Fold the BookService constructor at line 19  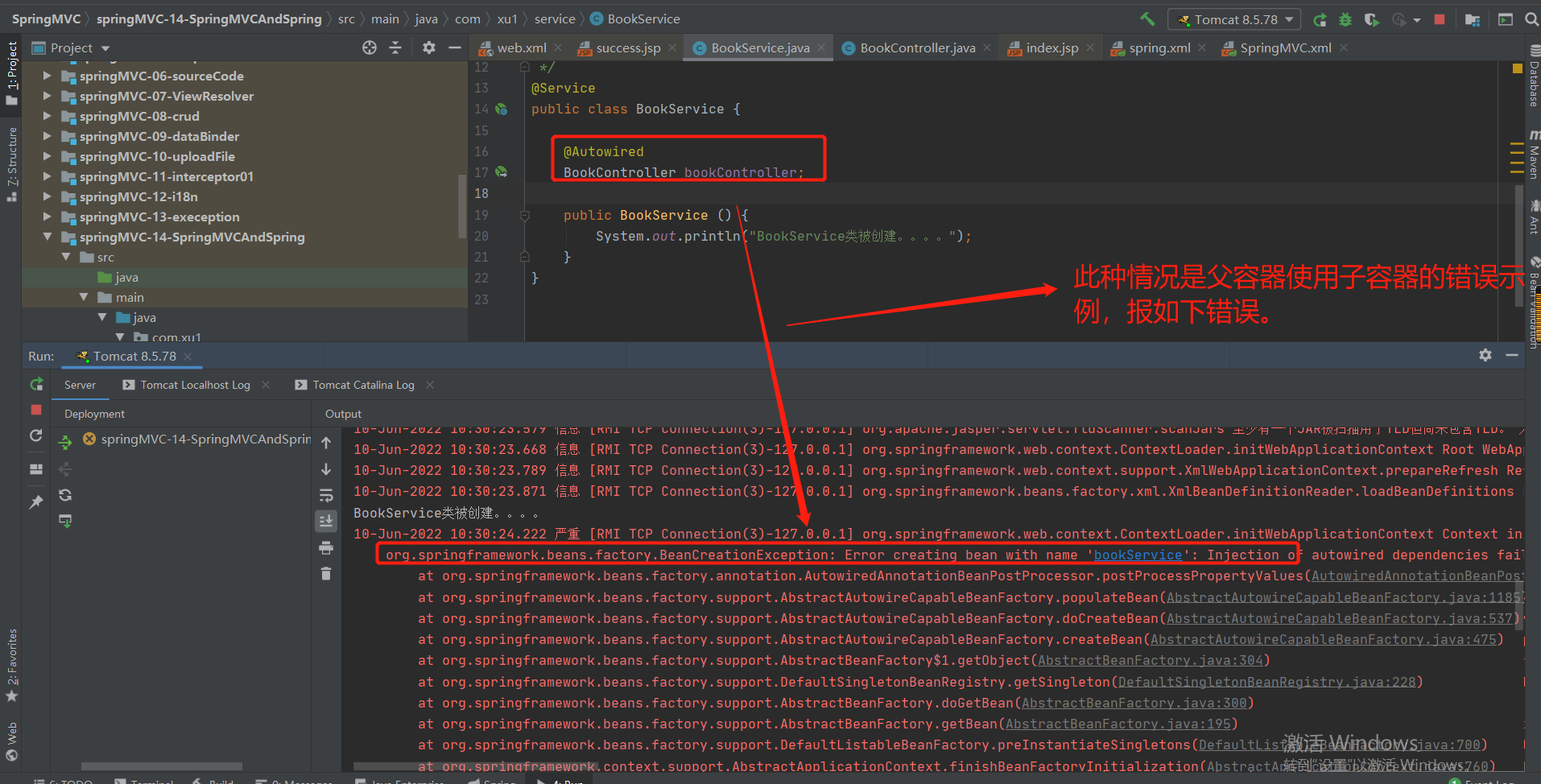click(524, 215)
